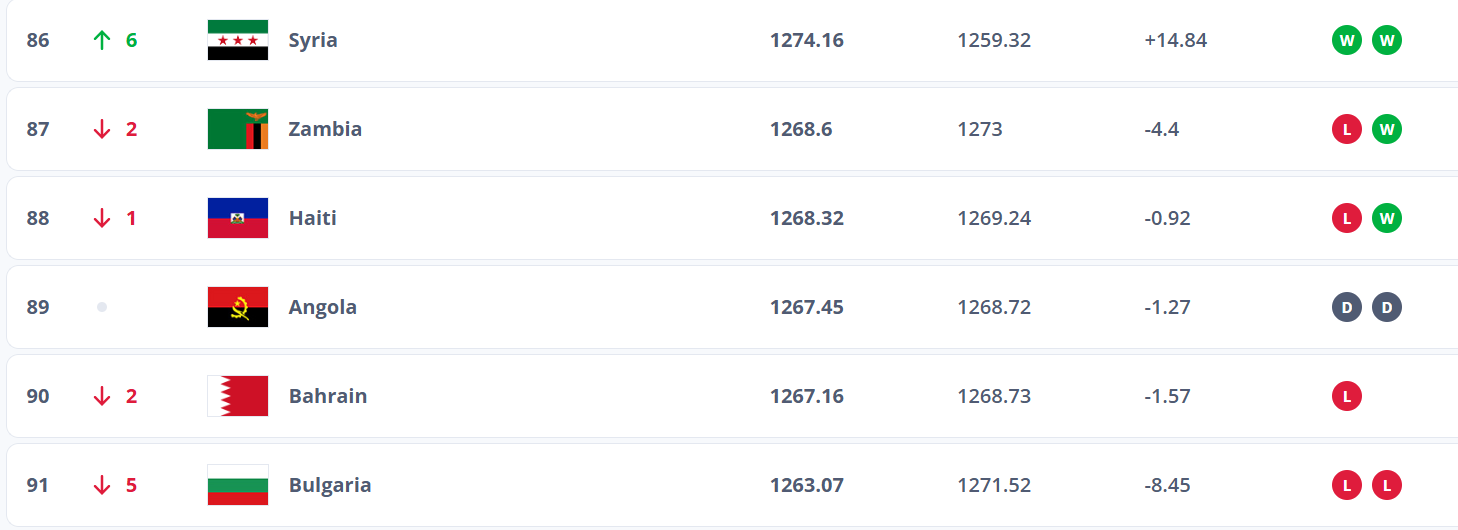Open the Haiti team link
Screen dimensions: 1458x530
click(312, 218)
